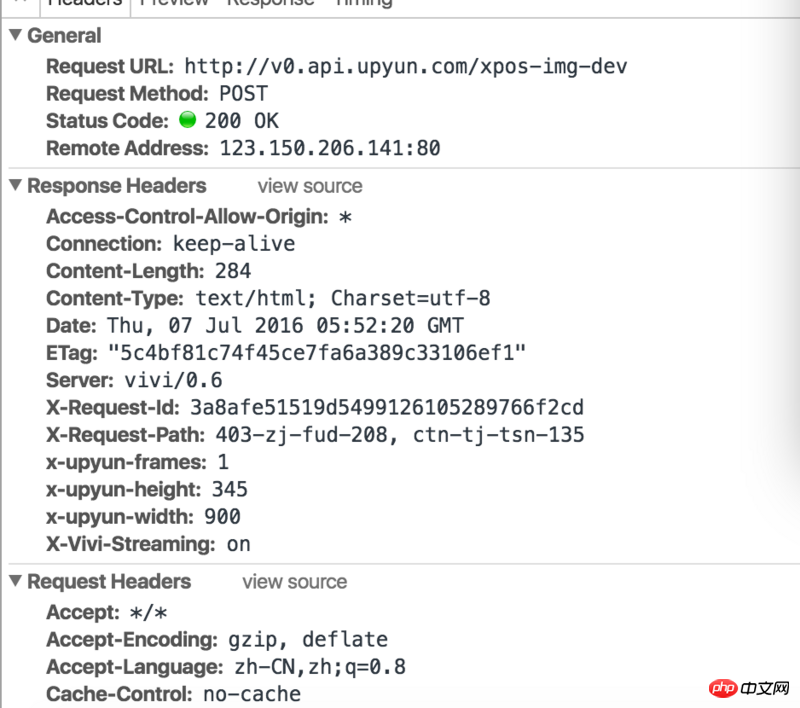Switch to the Preview tab

pos(175,3)
